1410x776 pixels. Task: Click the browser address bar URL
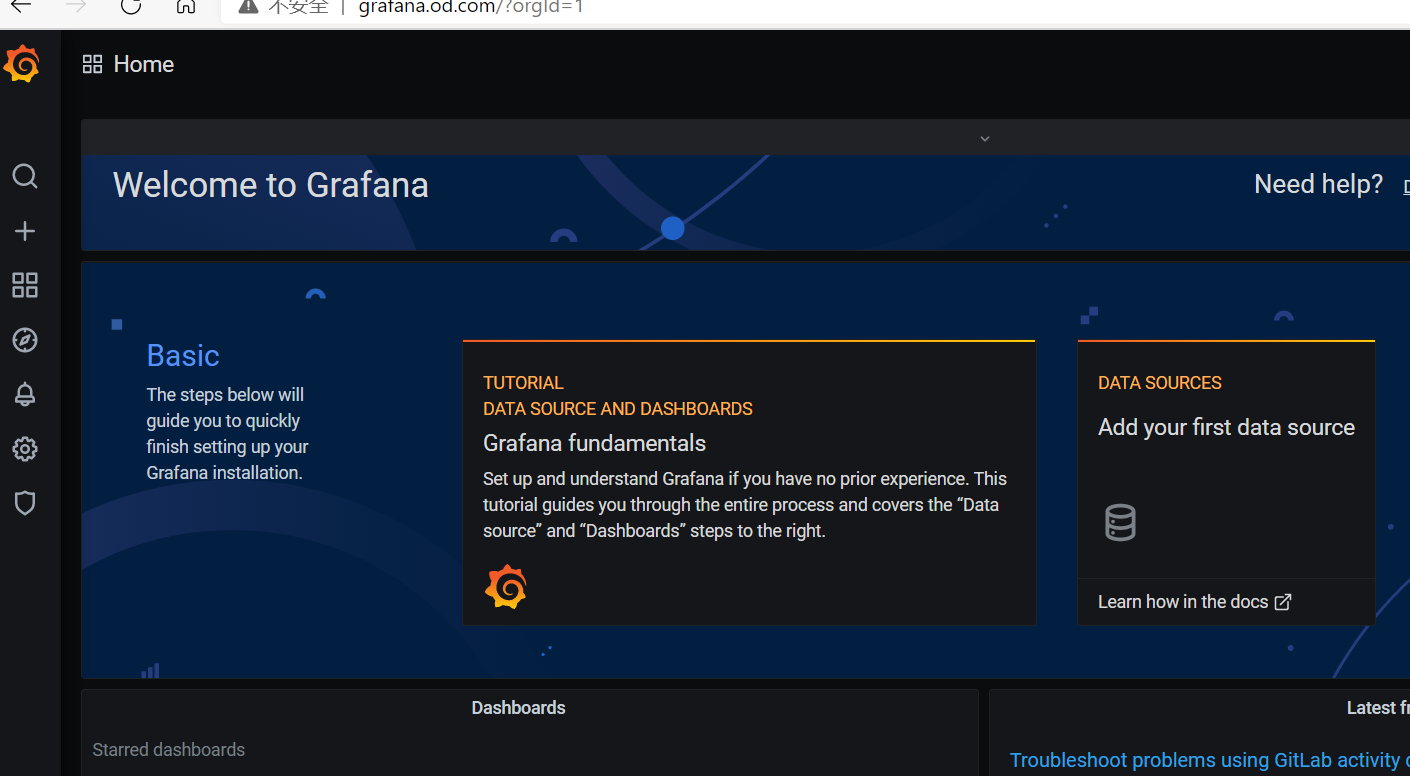(x=471, y=7)
